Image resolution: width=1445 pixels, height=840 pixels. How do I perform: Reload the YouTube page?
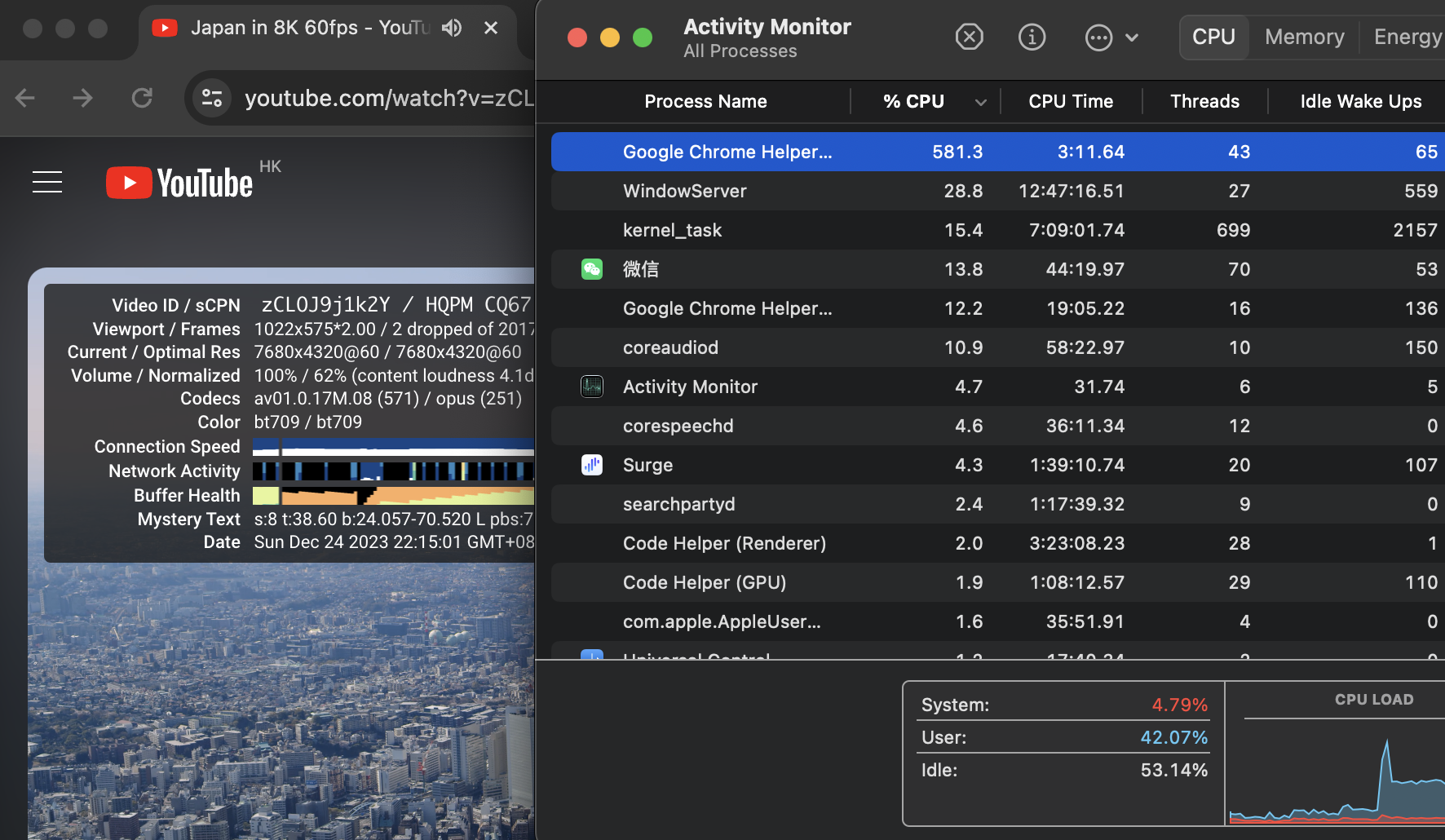pos(142,99)
